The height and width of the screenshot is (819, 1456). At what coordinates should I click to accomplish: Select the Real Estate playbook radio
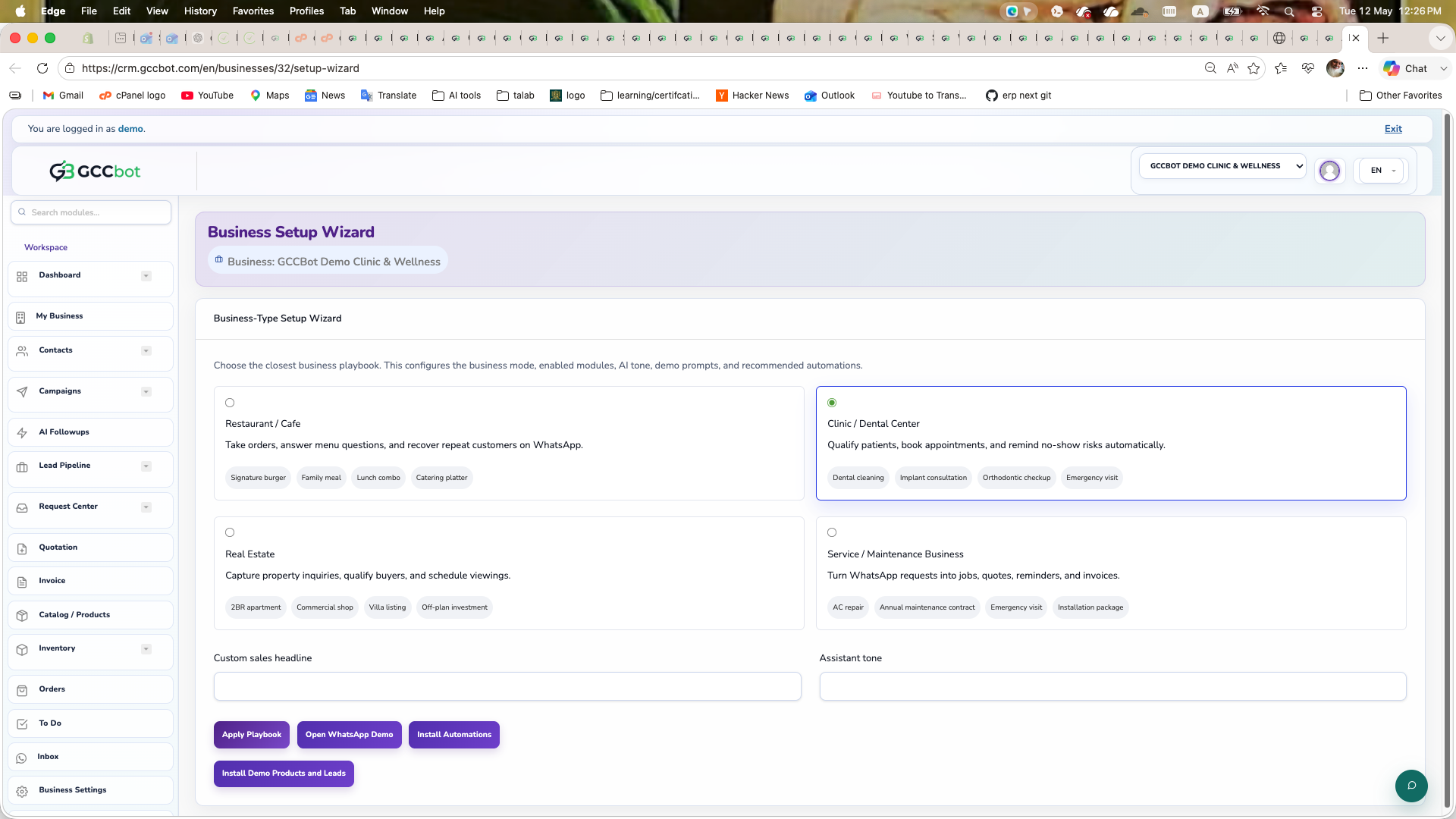point(230,532)
